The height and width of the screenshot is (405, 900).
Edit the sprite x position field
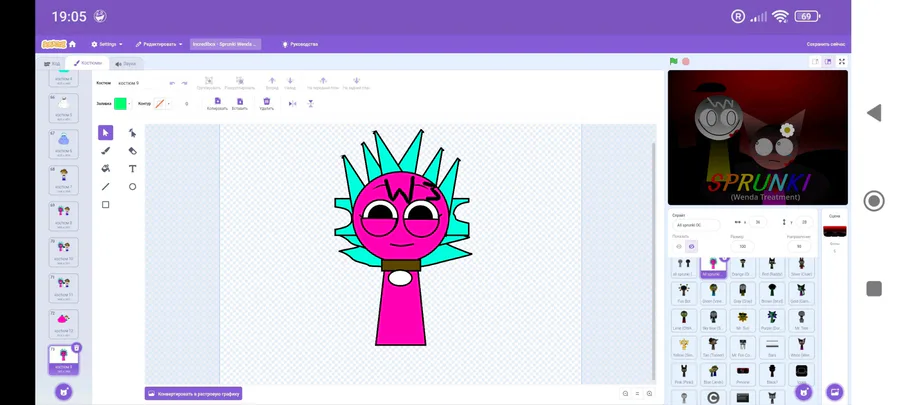tap(758, 222)
